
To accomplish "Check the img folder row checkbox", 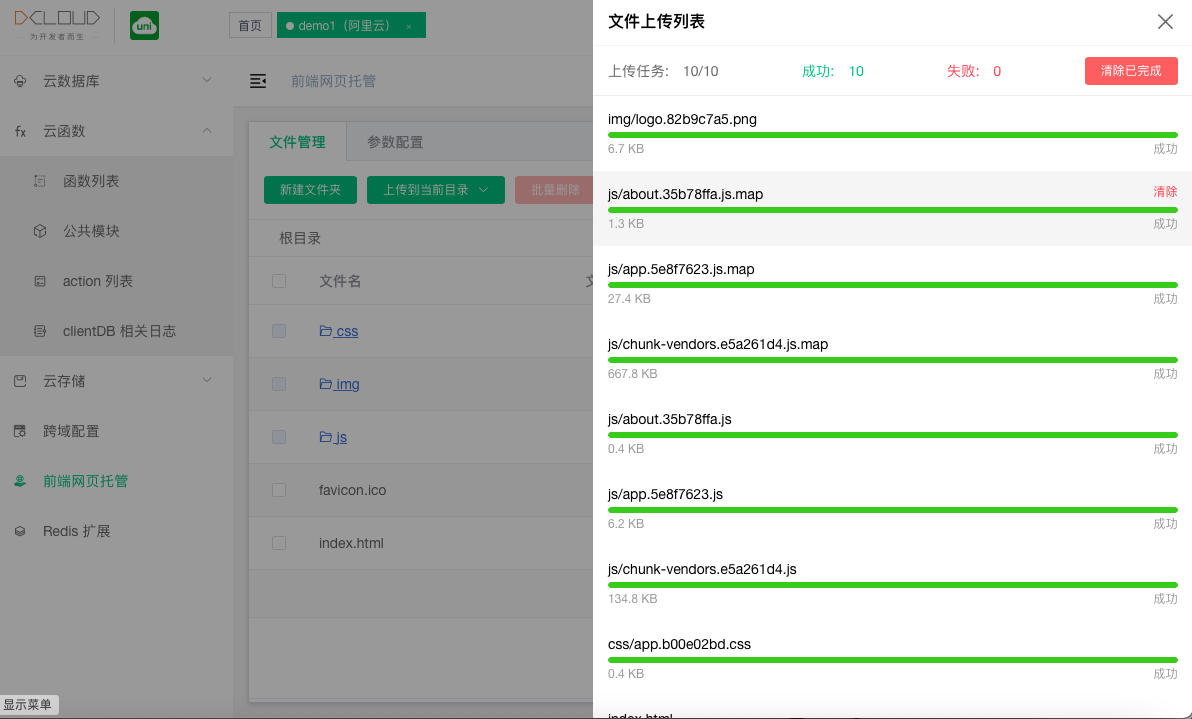I will tap(279, 384).
